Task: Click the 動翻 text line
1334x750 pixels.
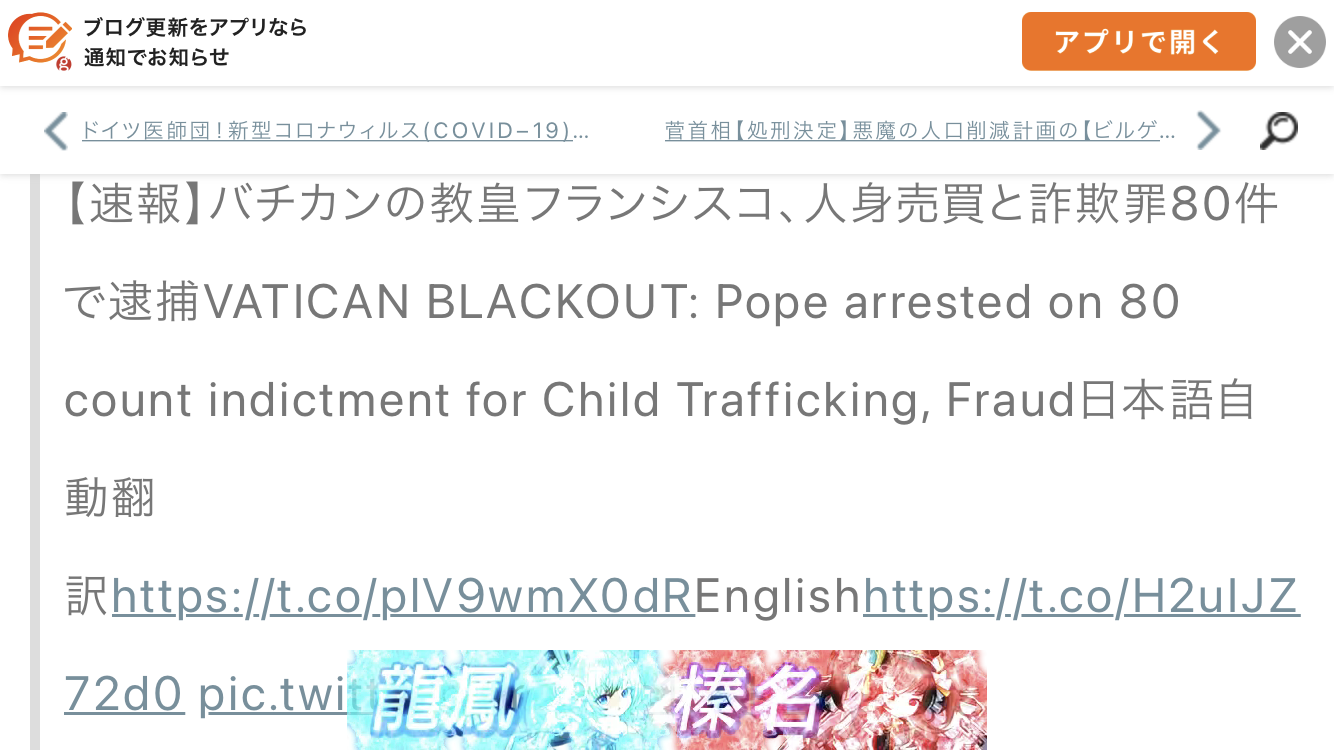Action: [x=110, y=498]
